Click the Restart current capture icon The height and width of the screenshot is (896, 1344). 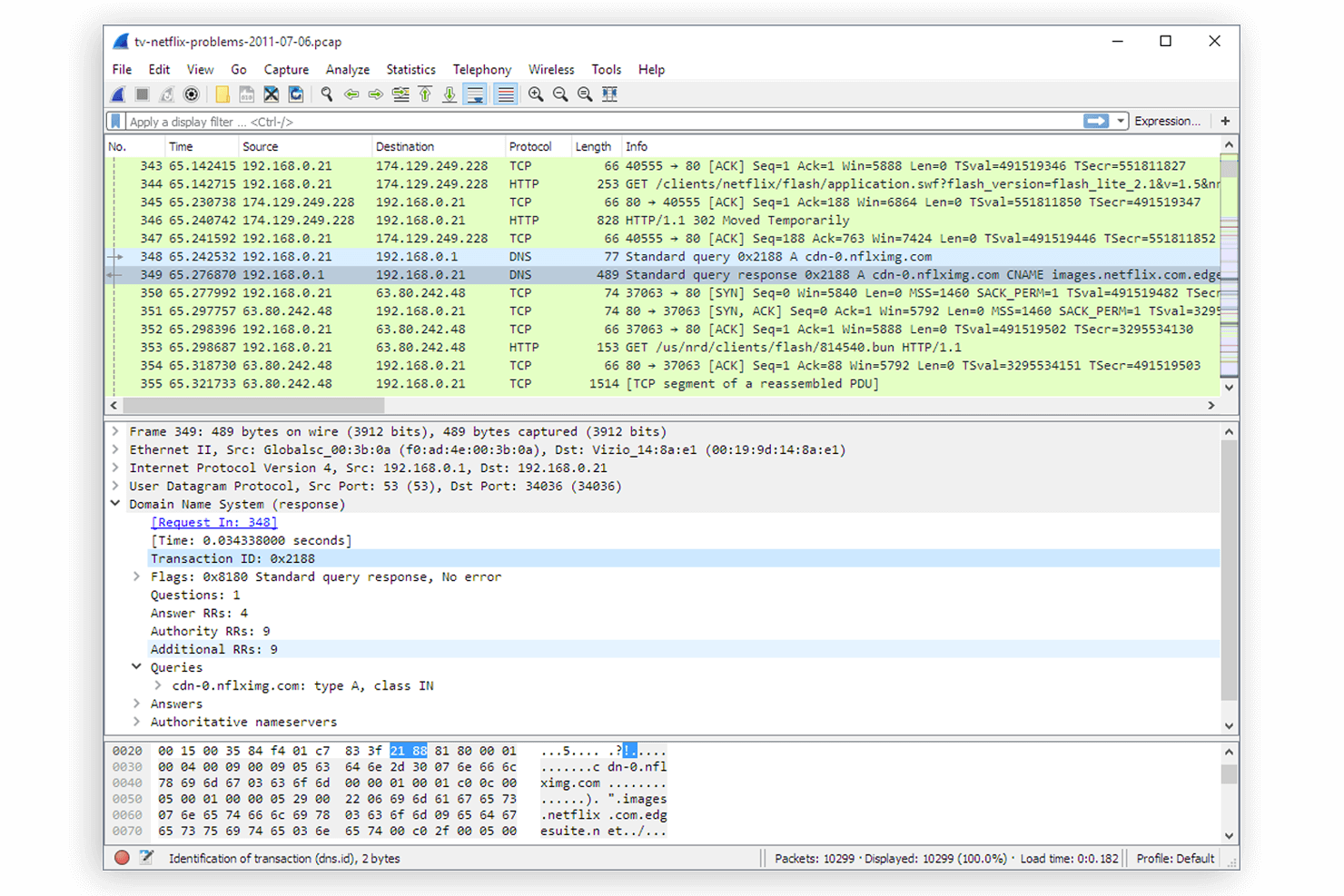click(x=167, y=94)
